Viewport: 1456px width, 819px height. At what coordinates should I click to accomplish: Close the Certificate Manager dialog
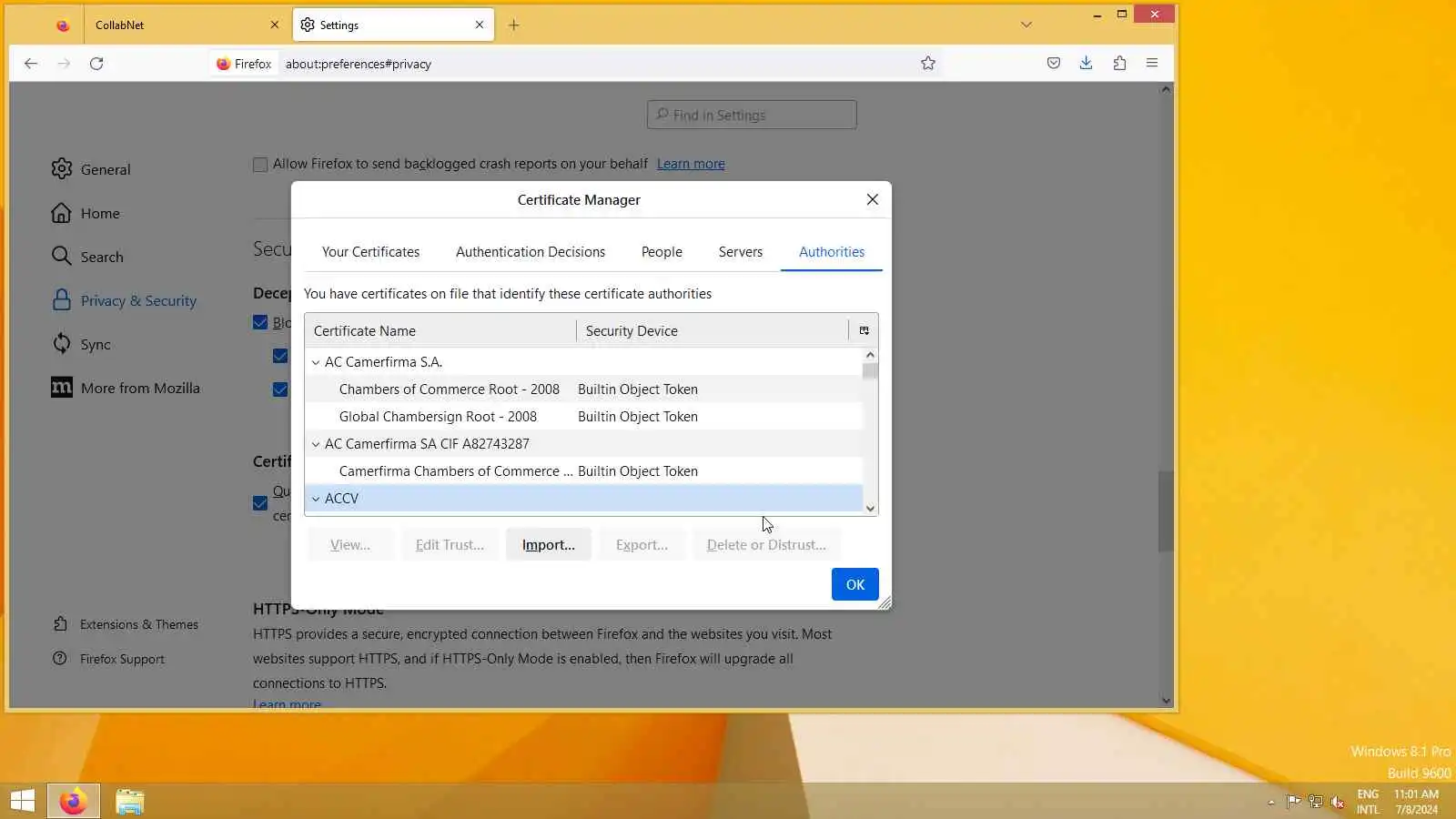873,200
